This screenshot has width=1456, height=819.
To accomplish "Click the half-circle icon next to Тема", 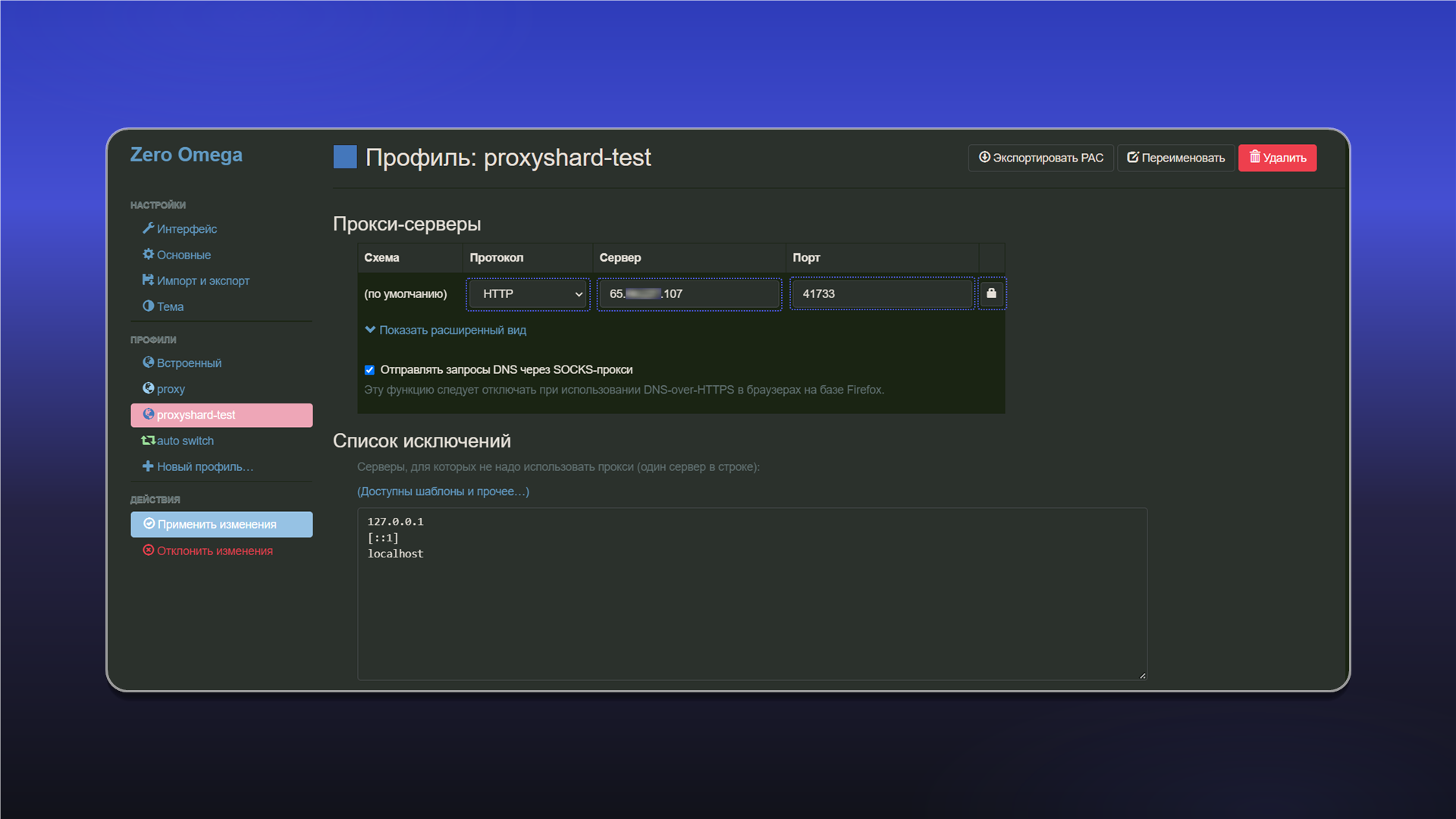I will point(149,306).
